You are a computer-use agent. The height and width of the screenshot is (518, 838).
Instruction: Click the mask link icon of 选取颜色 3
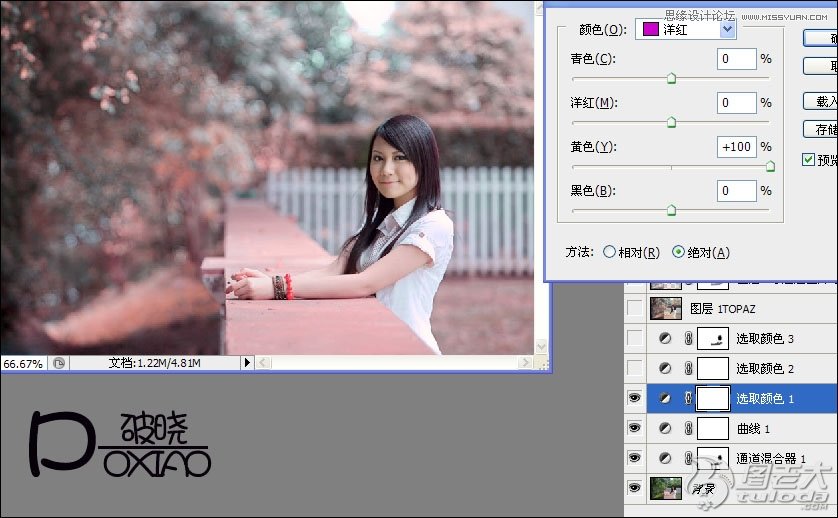(x=688, y=338)
